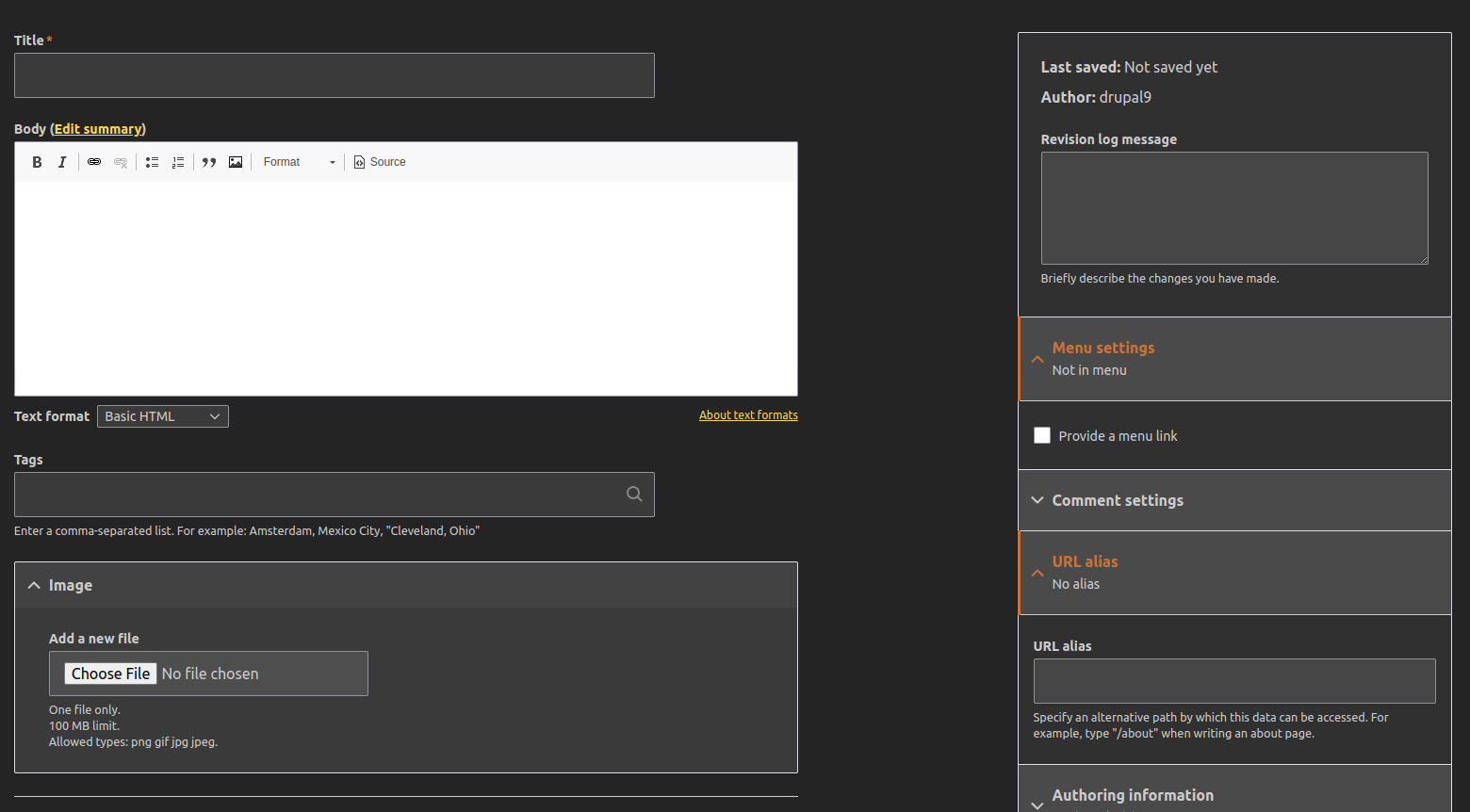
Task: Insert a blockquote in the editor
Action: (x=209, y=161)
